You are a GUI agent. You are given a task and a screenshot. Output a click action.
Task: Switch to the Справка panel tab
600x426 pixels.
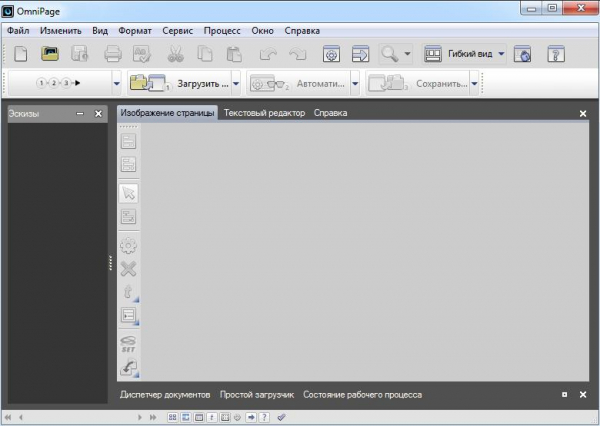point(331,113)
